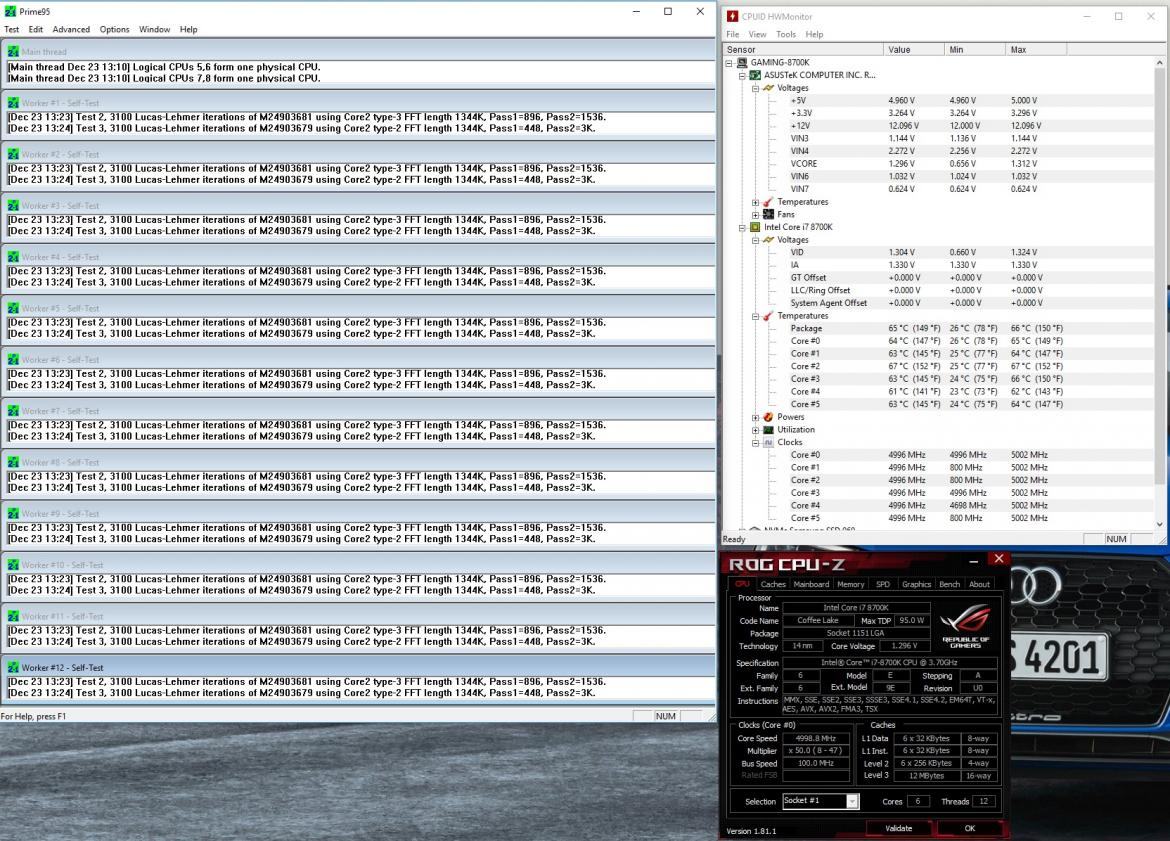Click the Validate button in CPU-Z
1170x841 pixels.
click(x=898, y=828)
